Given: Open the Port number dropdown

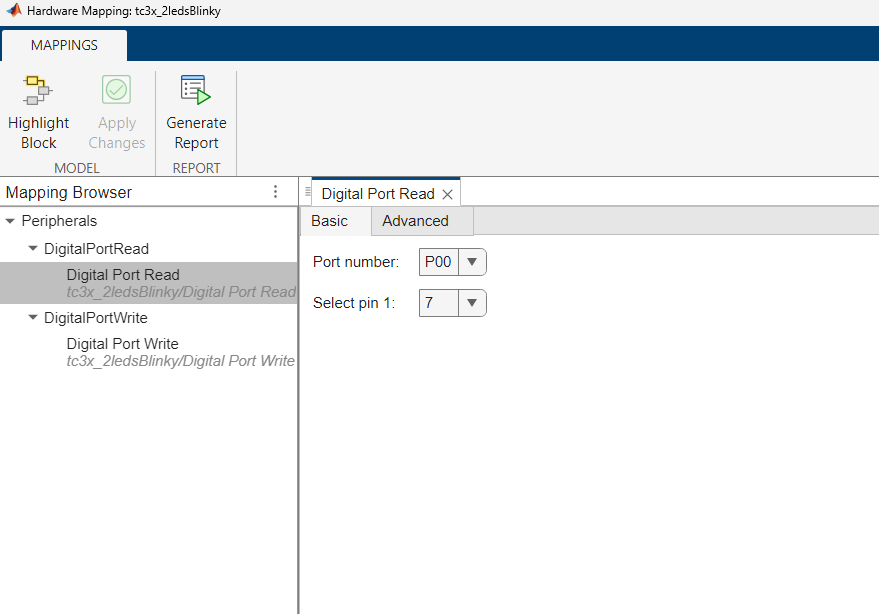Looking at the screenshot, I should tap(471, 263).
